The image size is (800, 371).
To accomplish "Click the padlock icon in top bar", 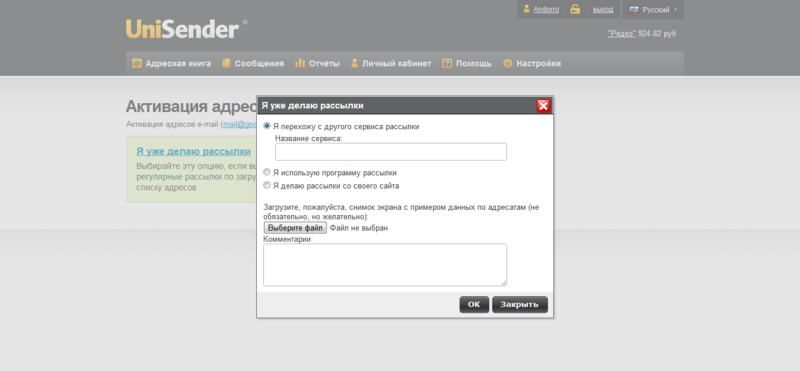I will 575,9.
